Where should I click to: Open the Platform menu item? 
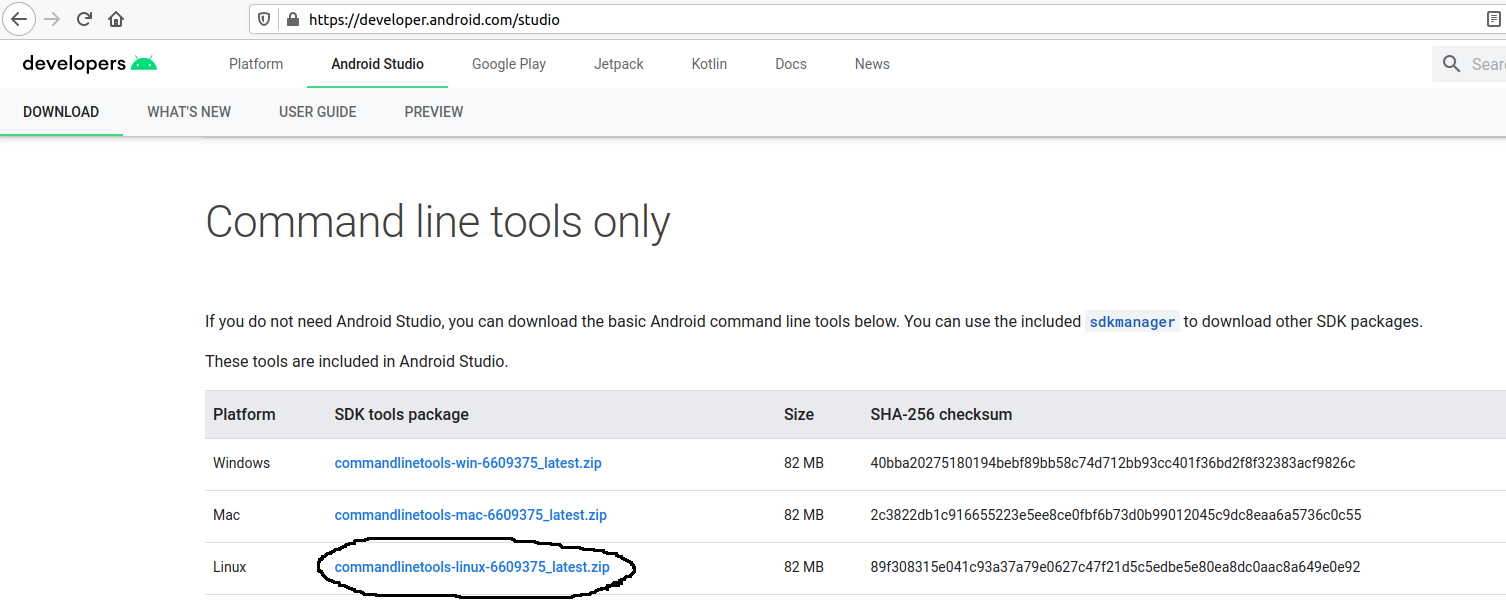(256, 64)
